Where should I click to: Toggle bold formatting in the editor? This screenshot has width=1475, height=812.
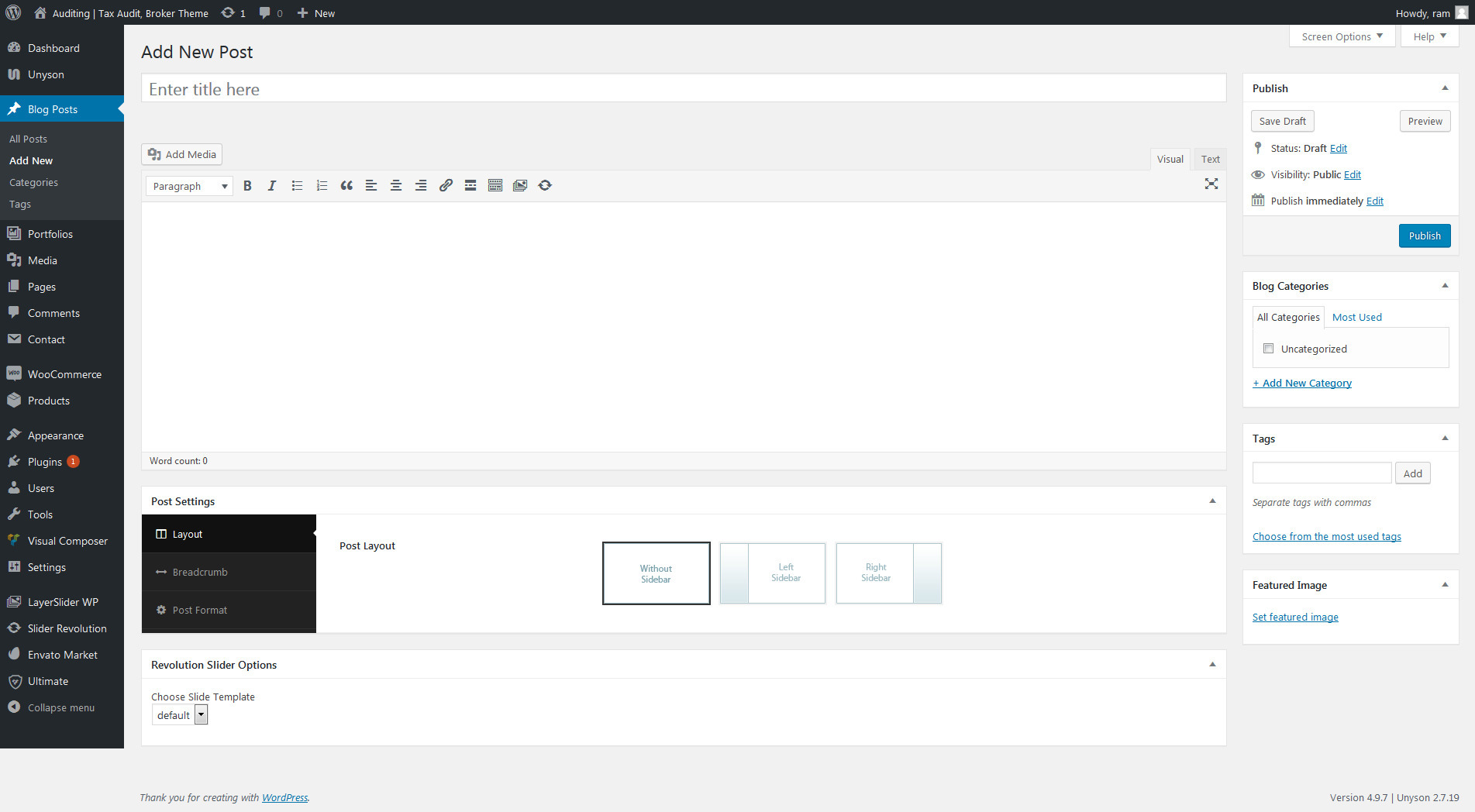[247, 185]
